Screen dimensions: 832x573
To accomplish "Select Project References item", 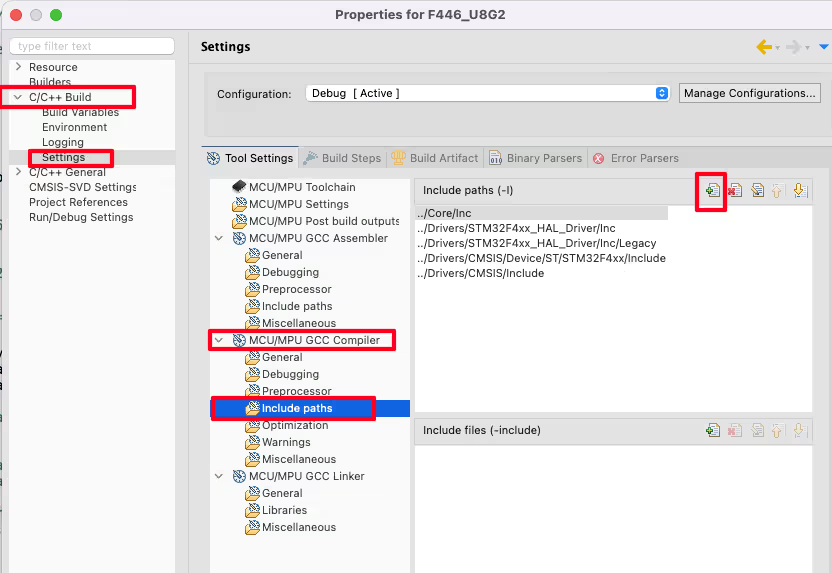I will tap(79, 202).
